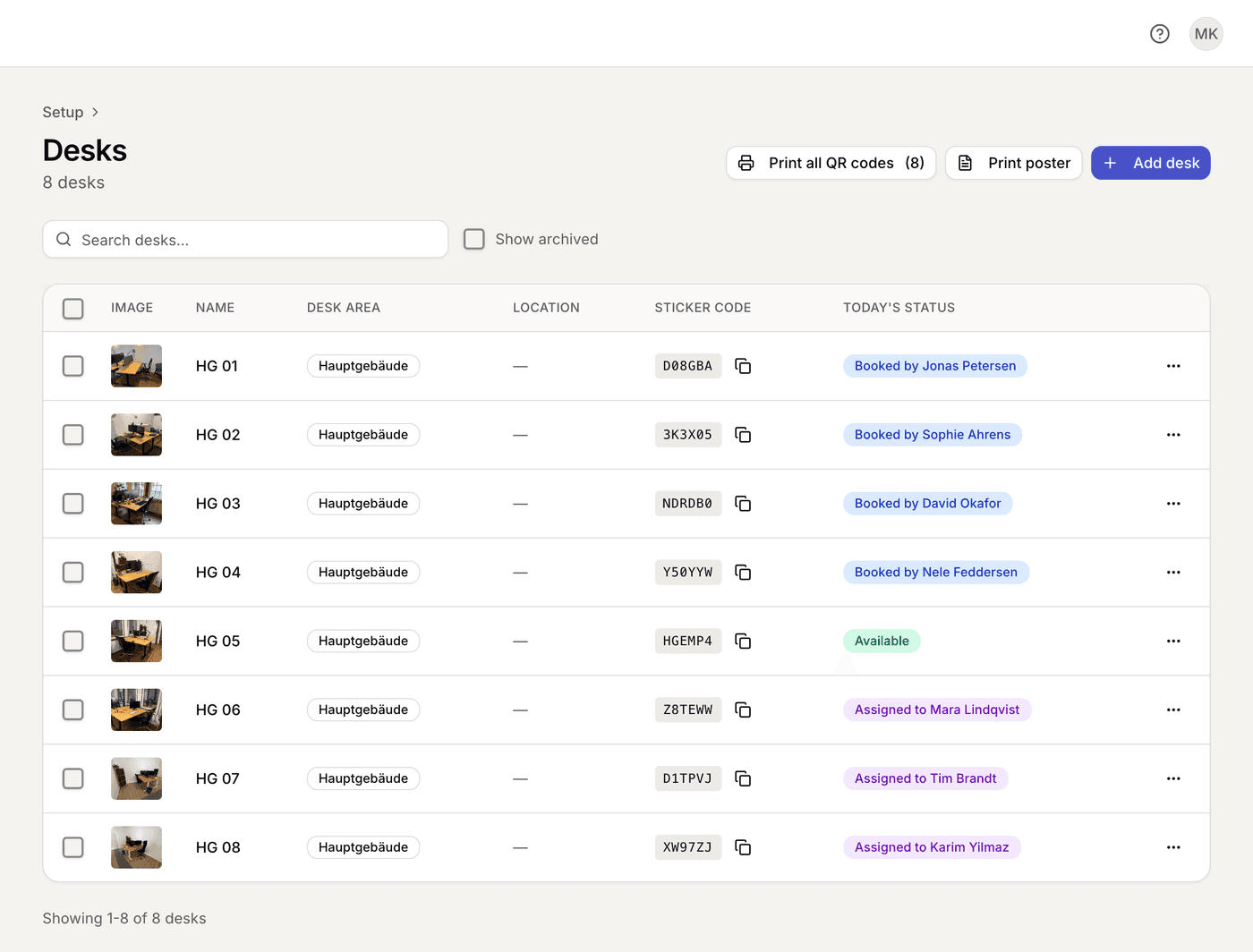Click the Hauptgebäude area tag for HG 04
This screenshot has height=952, width=1253.
point(363,573)
